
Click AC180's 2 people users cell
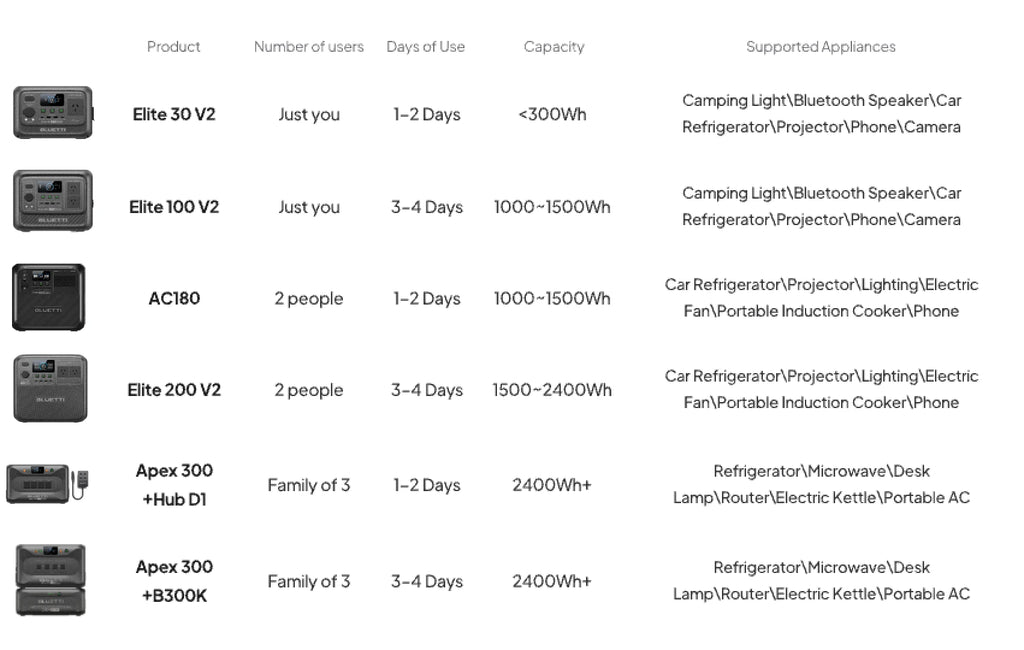309,298
